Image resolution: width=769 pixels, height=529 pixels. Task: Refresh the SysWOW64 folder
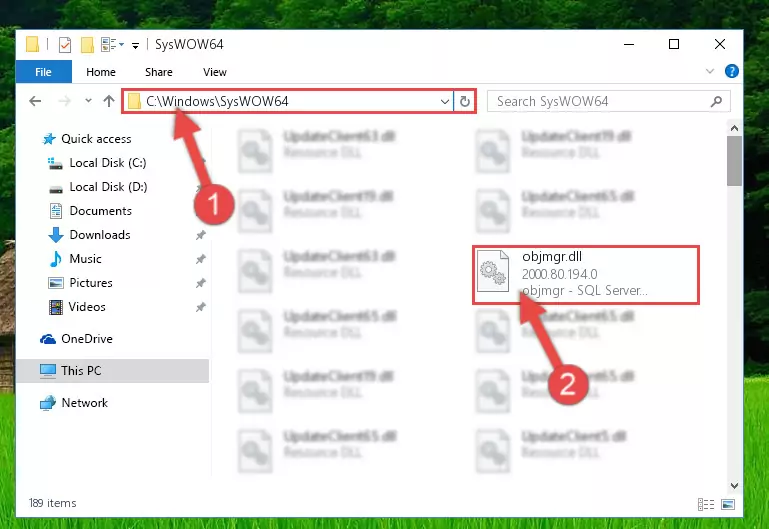[x=464, y=101]
